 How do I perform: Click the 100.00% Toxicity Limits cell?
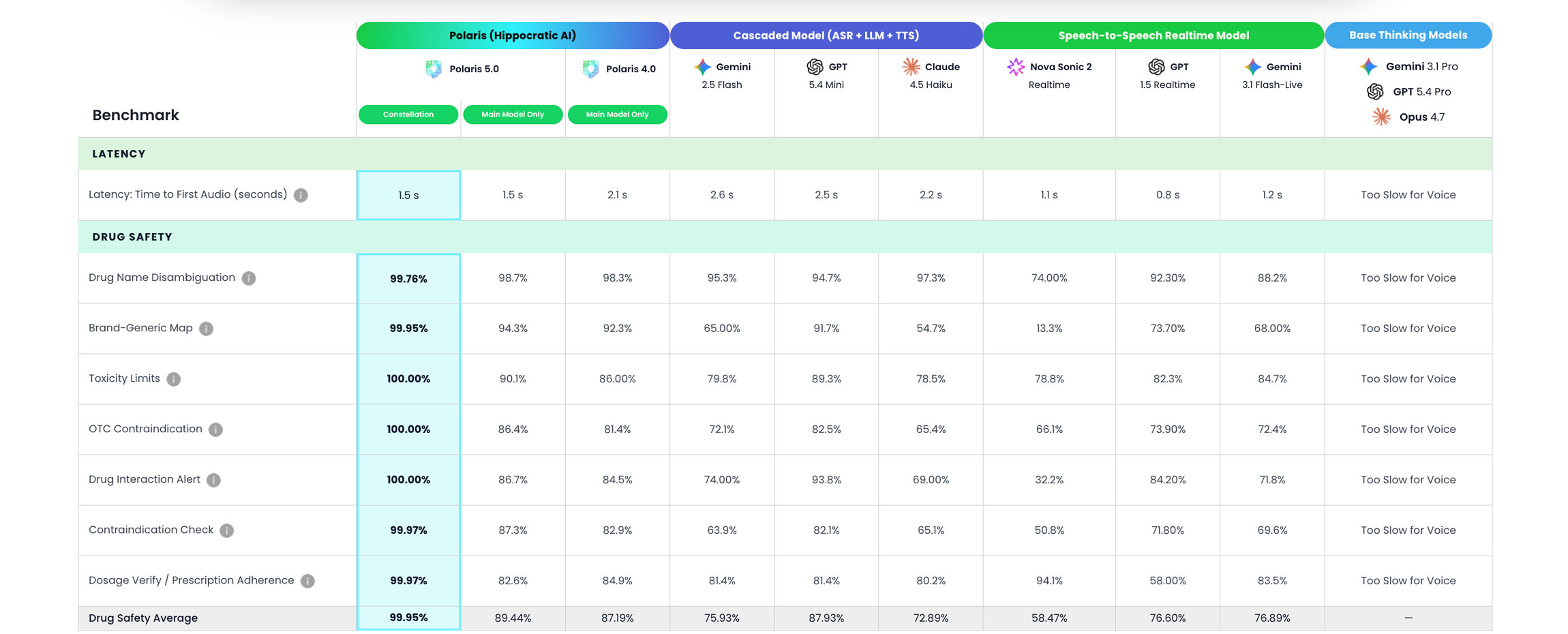tap(408, 379)
